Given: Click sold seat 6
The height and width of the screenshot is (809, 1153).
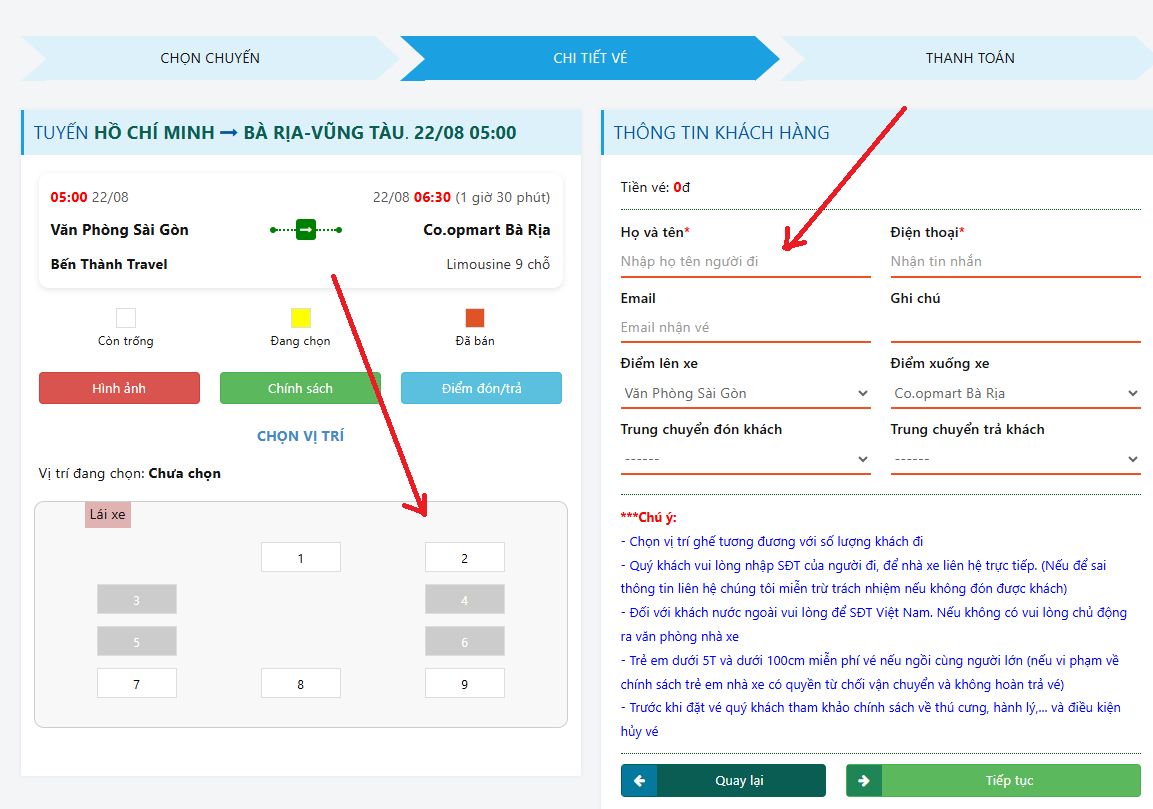Looking at the screenshot, I should pyautogui.click(x=465, y=641).
